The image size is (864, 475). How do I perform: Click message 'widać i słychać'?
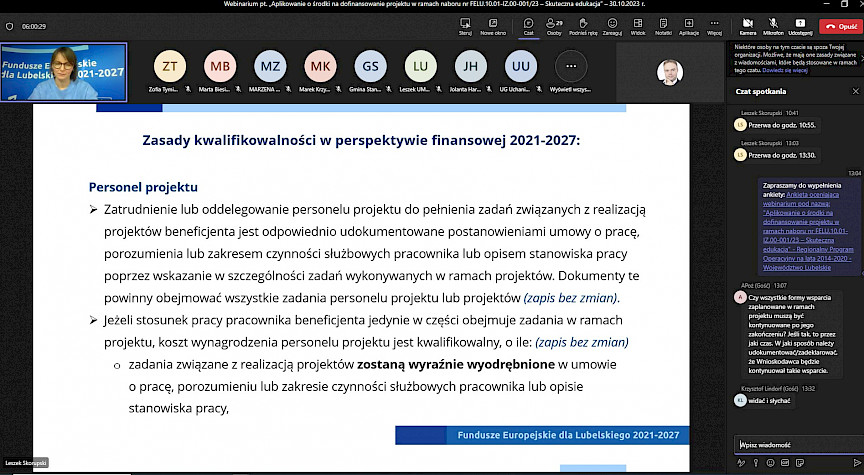[x=769, y=401]
